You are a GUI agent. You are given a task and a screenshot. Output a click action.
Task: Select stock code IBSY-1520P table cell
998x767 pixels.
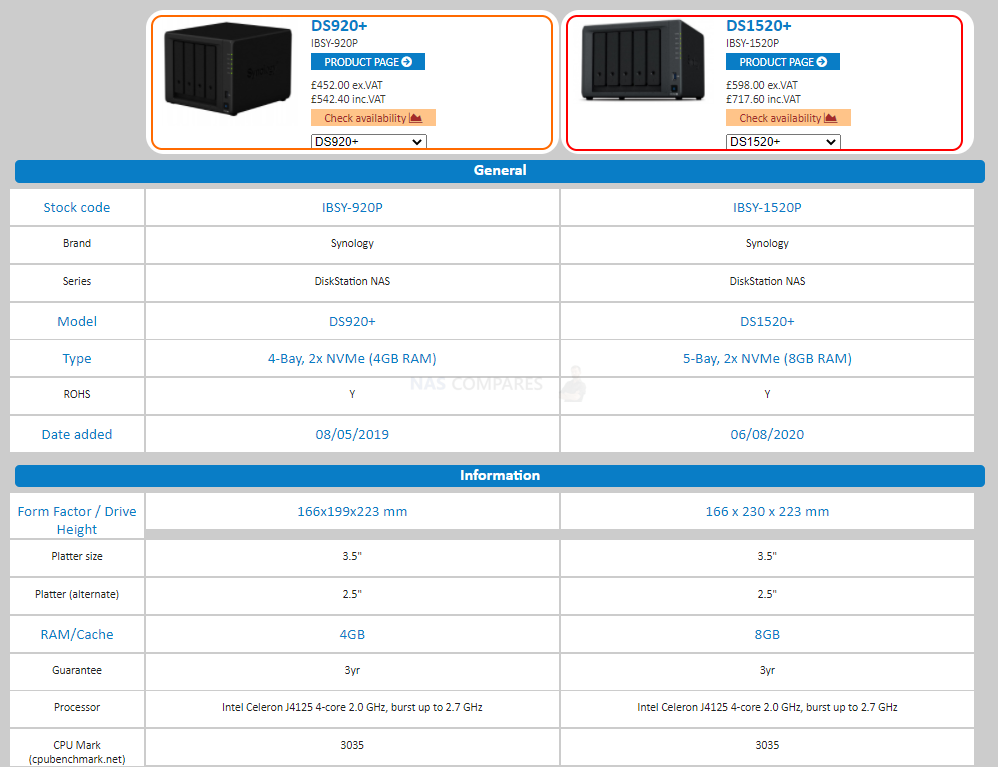(x=767, y=208)
